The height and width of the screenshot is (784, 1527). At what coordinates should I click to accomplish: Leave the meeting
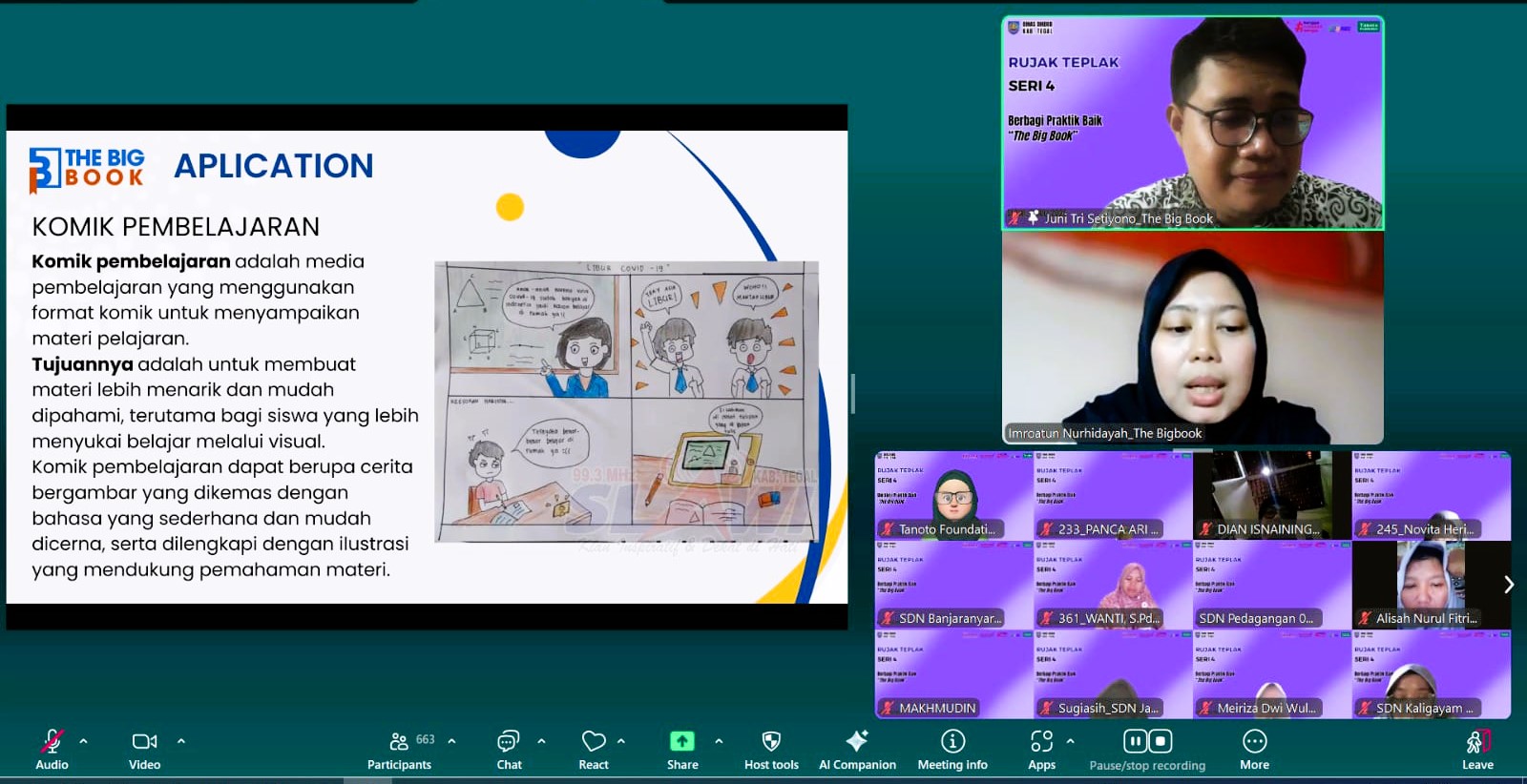pyautogui.click(x=1477, y=742)
